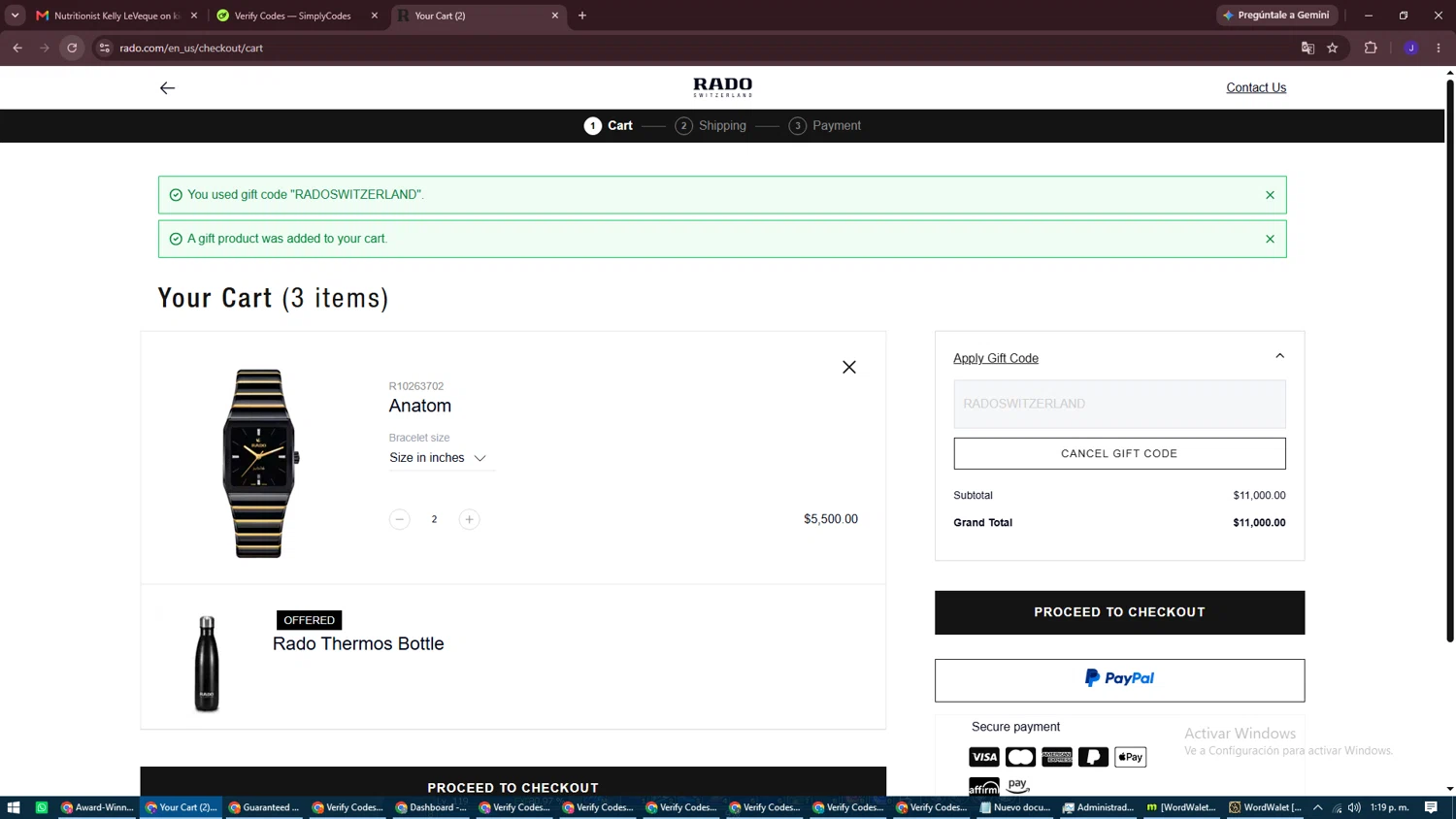Reload the page with the refresh button
Screen dimensions: 1456x819
pyautogui.click(x=72, y=48)
